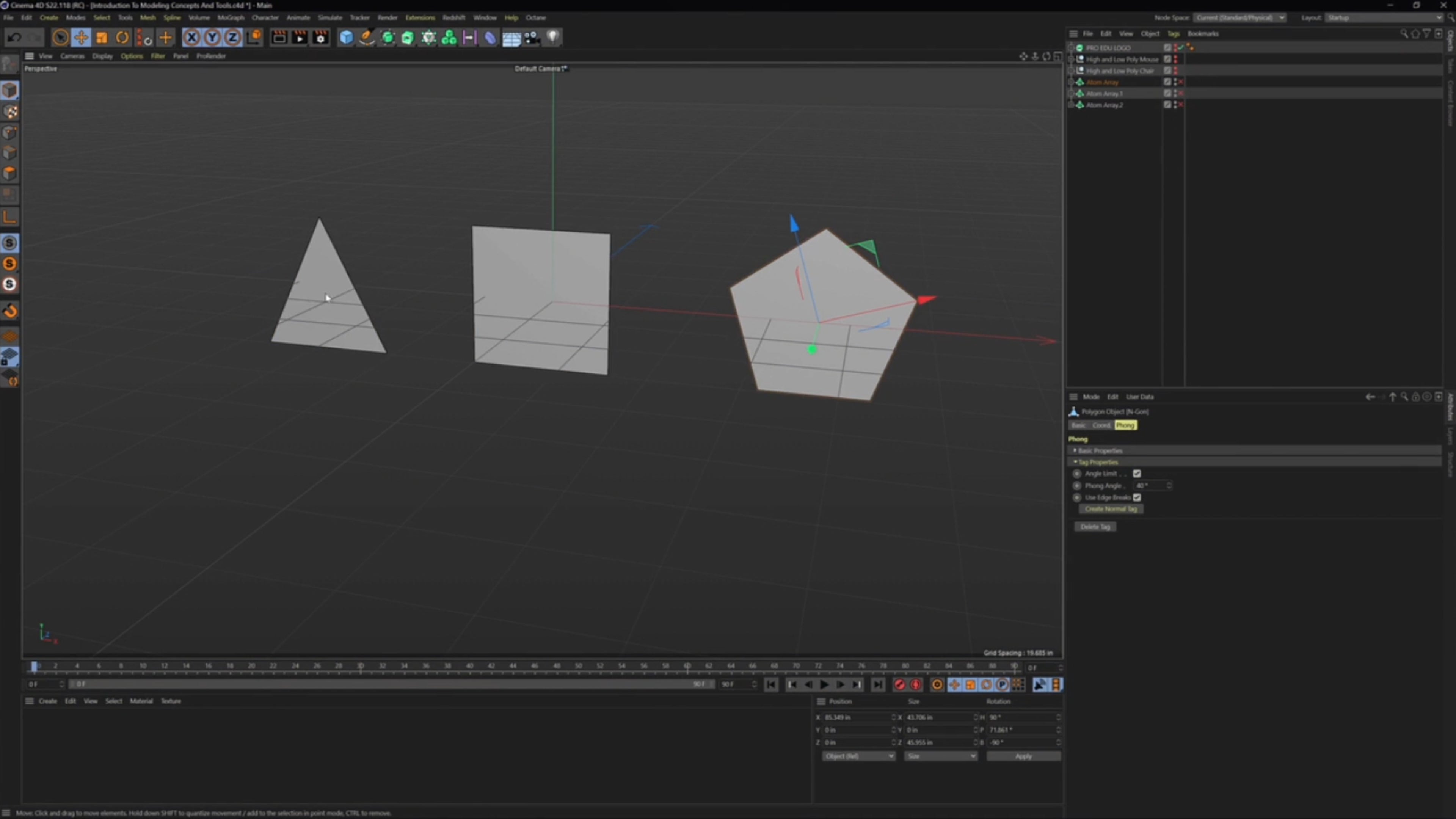Toggle Use Edge Breaks checkbox
The image size is (1456, 819).
coord(1137,497)
